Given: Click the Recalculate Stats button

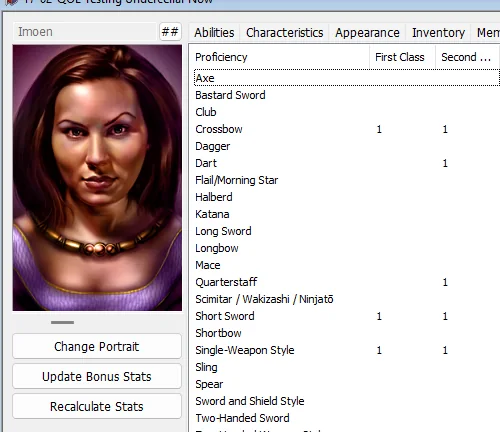Looking at the screenshot, I should [97, 406].
